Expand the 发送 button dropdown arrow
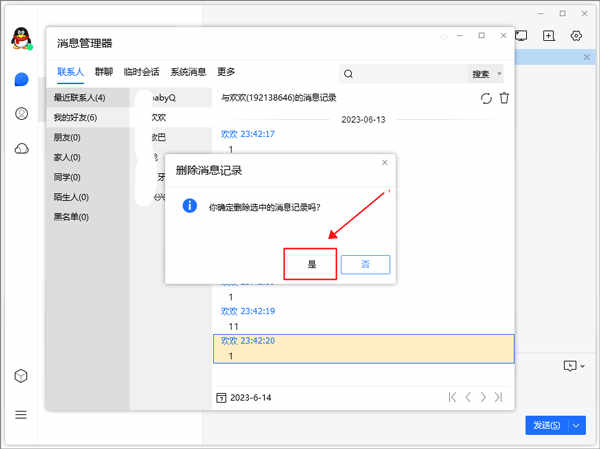This screenshot has width=600, height=449. point(577,425)
